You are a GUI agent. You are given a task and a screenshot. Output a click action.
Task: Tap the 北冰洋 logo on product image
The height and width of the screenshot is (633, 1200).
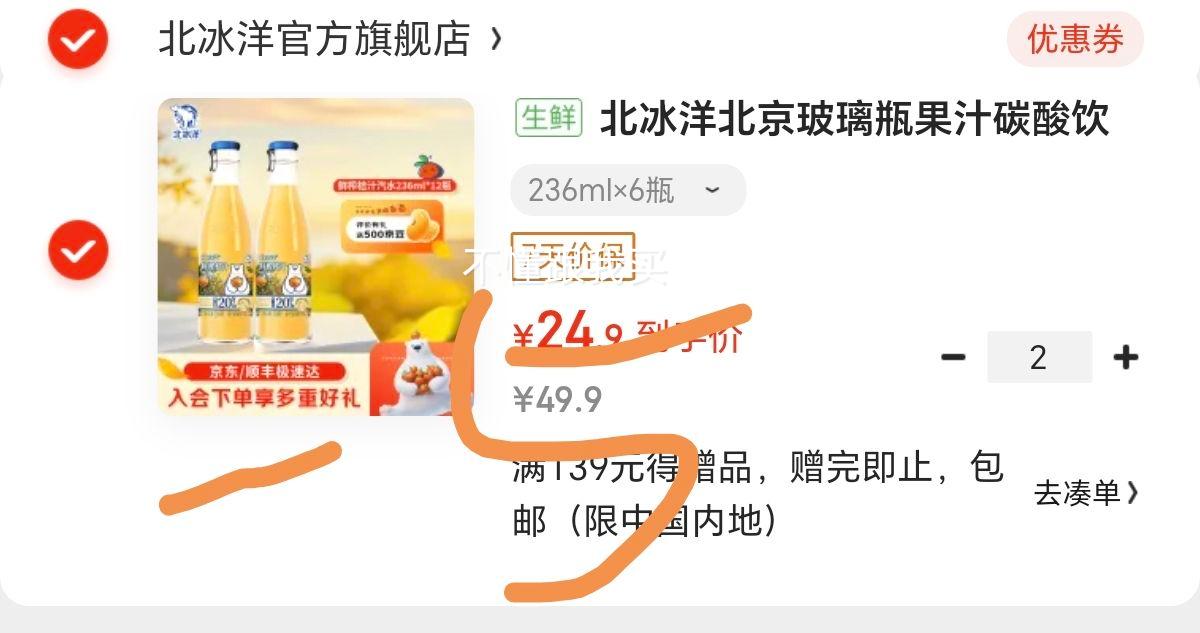[x=185, y=120]
